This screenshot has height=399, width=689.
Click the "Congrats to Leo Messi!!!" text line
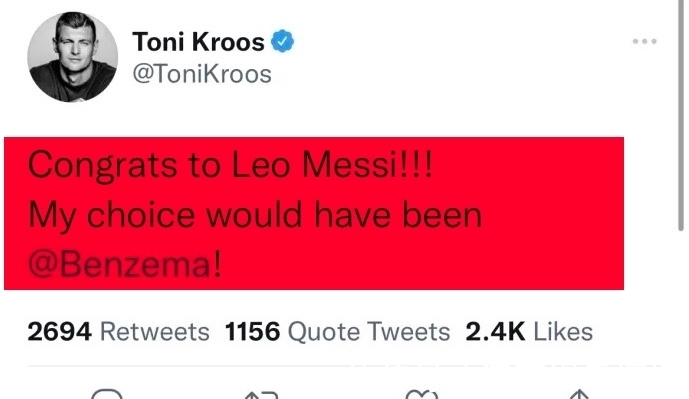(231, 165)
